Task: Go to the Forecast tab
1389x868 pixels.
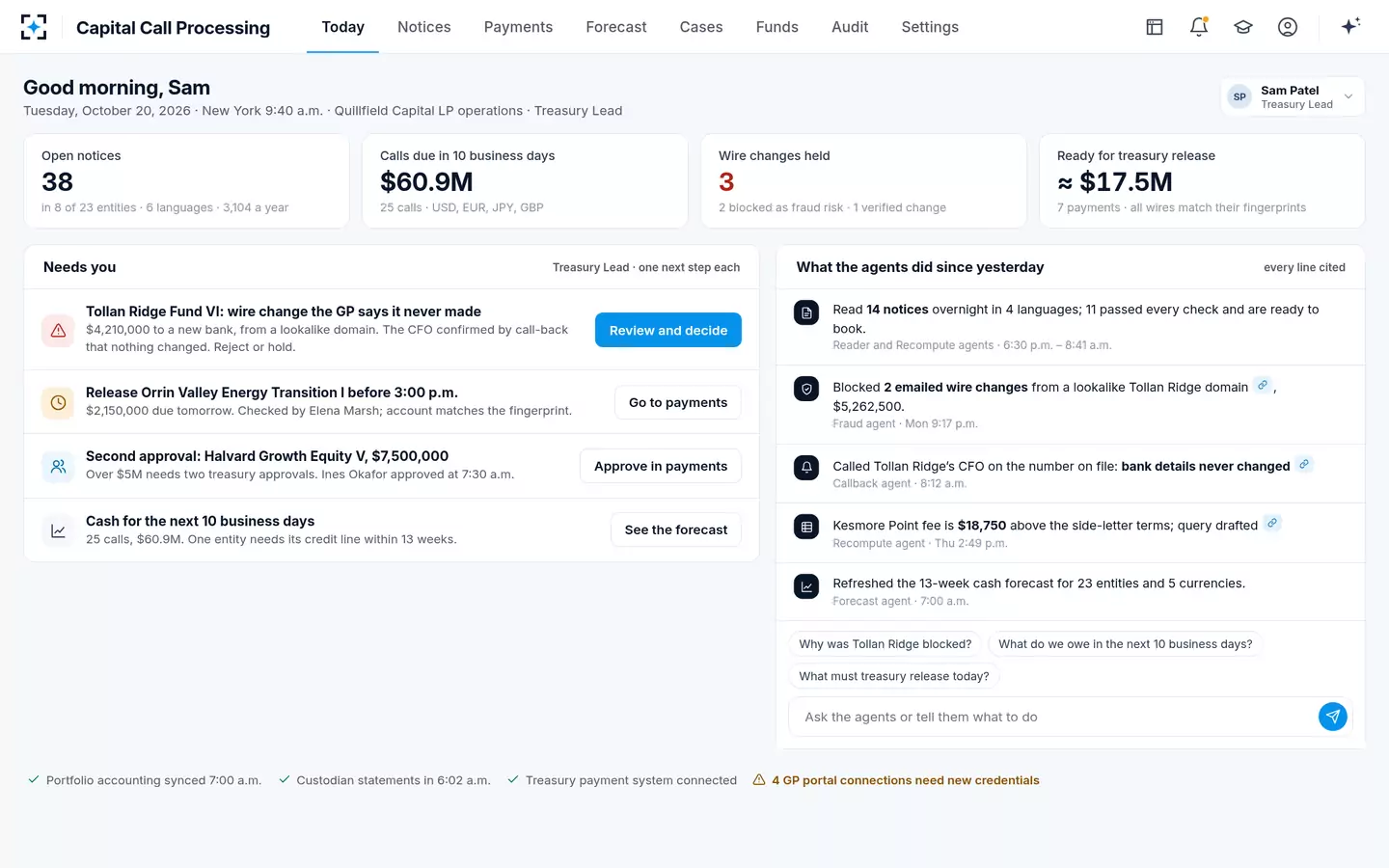Action: (x=616, y=27)
